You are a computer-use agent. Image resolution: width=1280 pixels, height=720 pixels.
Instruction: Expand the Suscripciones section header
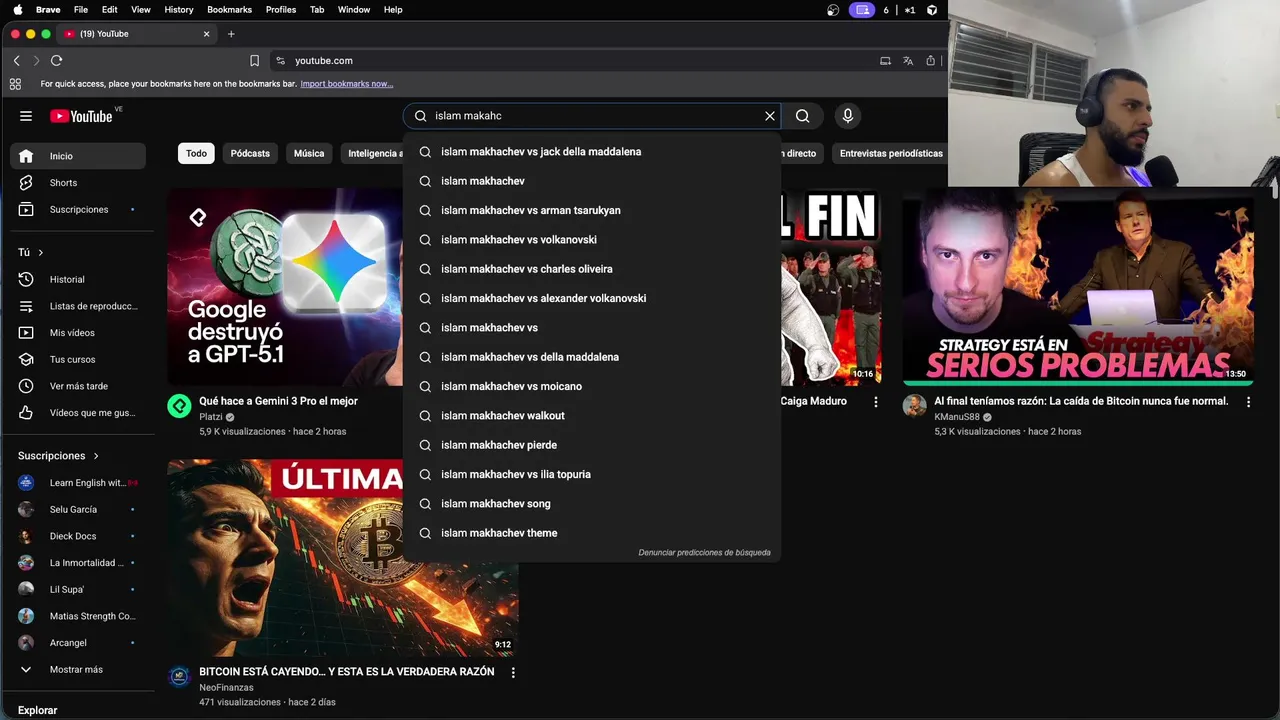pos(58,456)
